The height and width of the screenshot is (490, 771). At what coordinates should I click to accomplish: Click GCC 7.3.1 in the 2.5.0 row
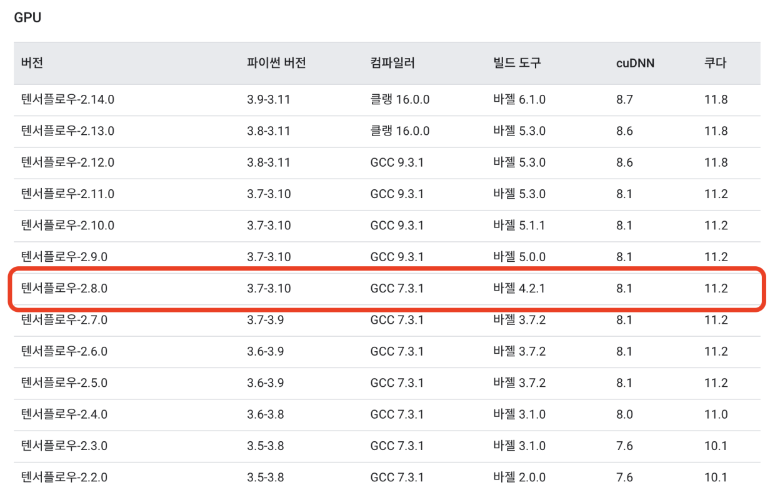pyautogui.click(x=397, y=382)
